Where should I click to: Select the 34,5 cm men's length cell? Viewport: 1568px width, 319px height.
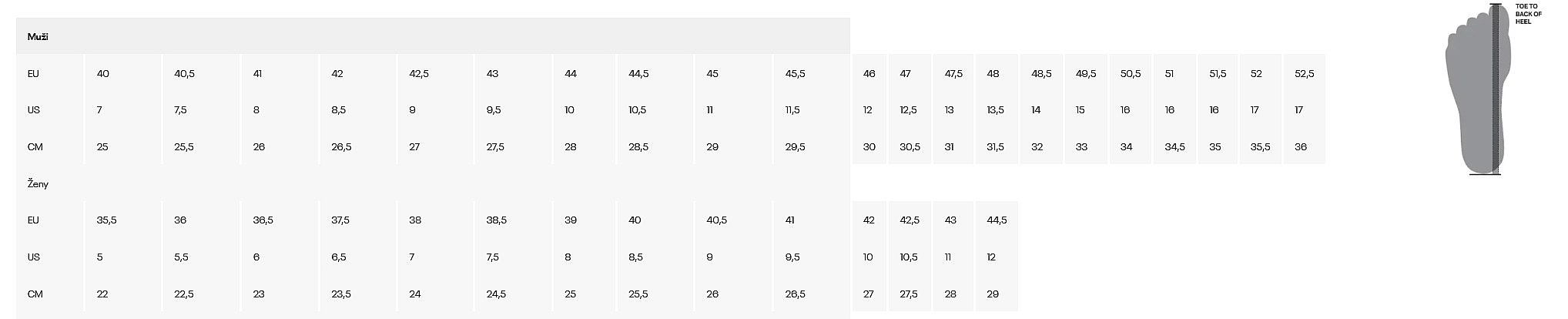pyautogui.click(x=1174, y=147)
